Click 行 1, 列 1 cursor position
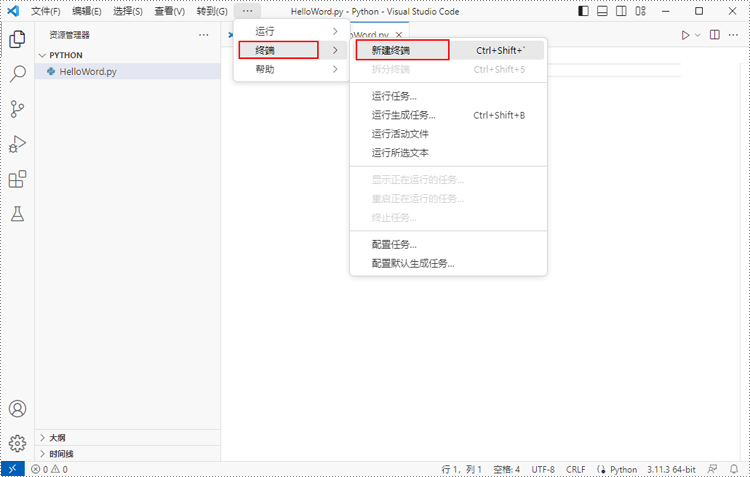 coord(461,469)
